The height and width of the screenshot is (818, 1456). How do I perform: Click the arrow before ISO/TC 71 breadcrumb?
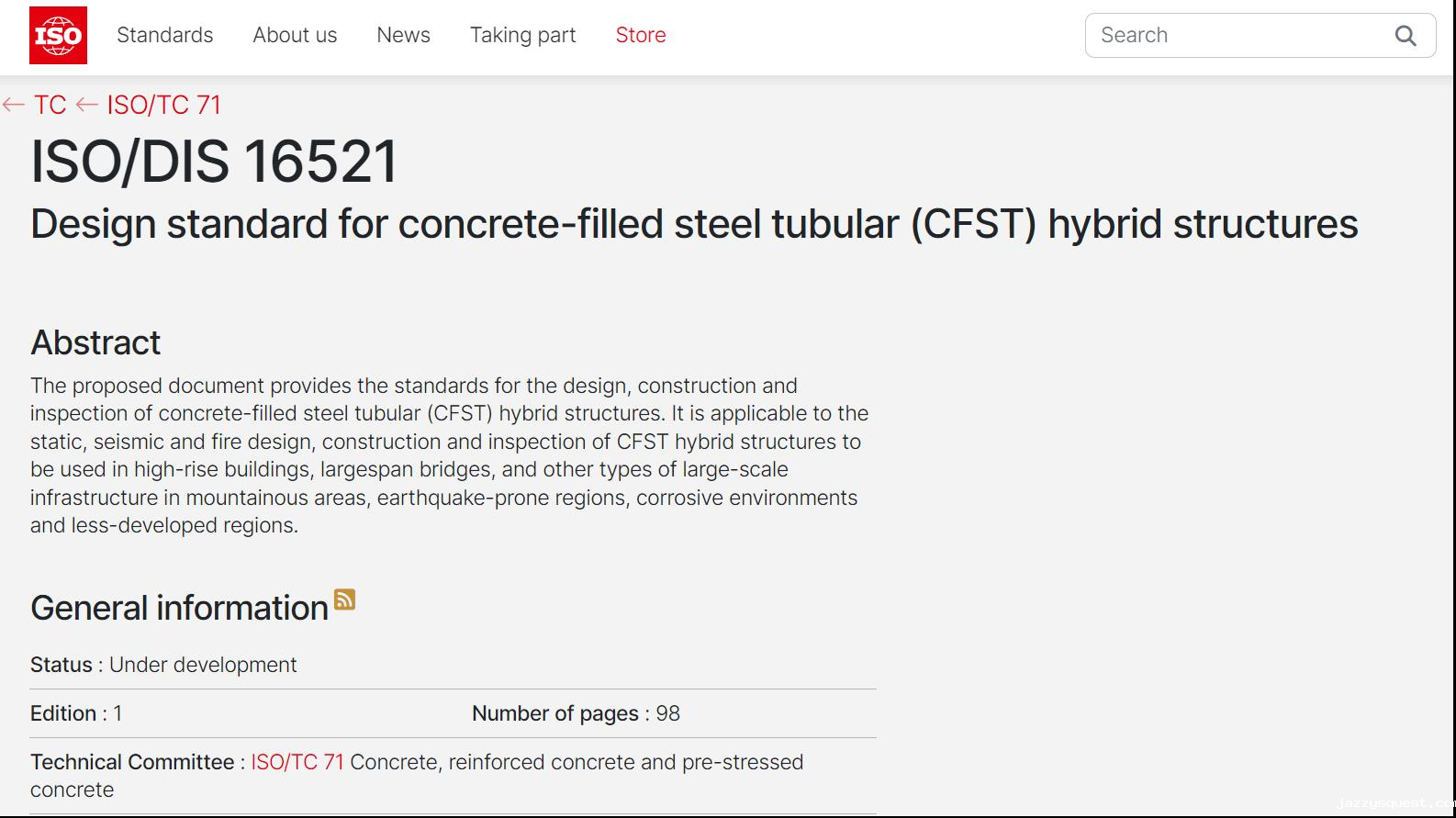[86, 105]
